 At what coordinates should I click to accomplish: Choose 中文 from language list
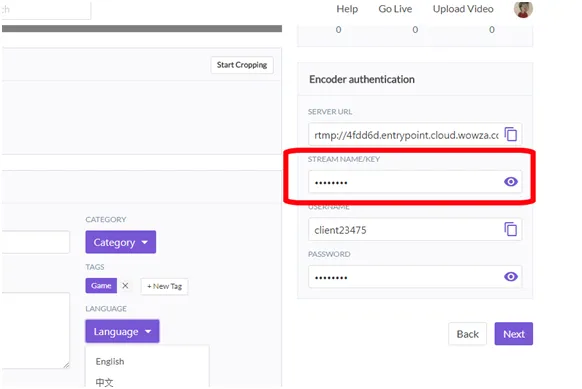tap(104, 382)
